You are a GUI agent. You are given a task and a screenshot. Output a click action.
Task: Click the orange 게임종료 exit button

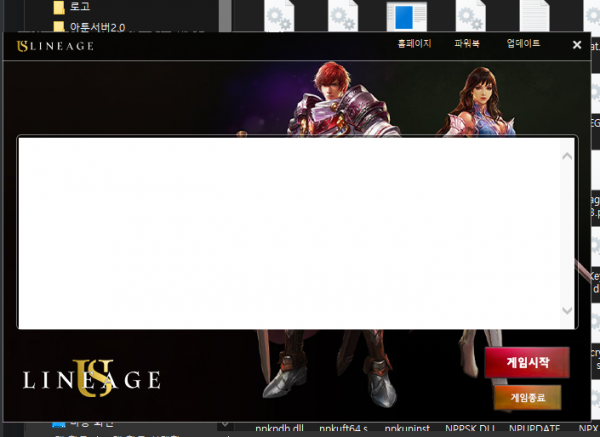tap(527, 398)
